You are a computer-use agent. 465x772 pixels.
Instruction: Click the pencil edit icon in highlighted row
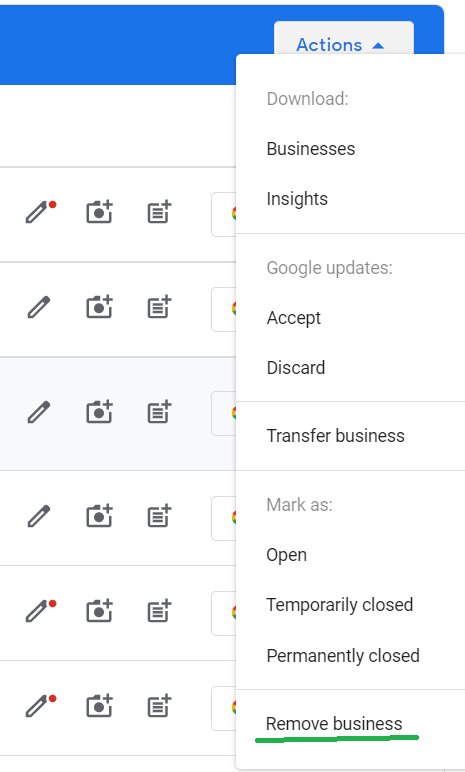pyautogui.click(x=39, y=412)
